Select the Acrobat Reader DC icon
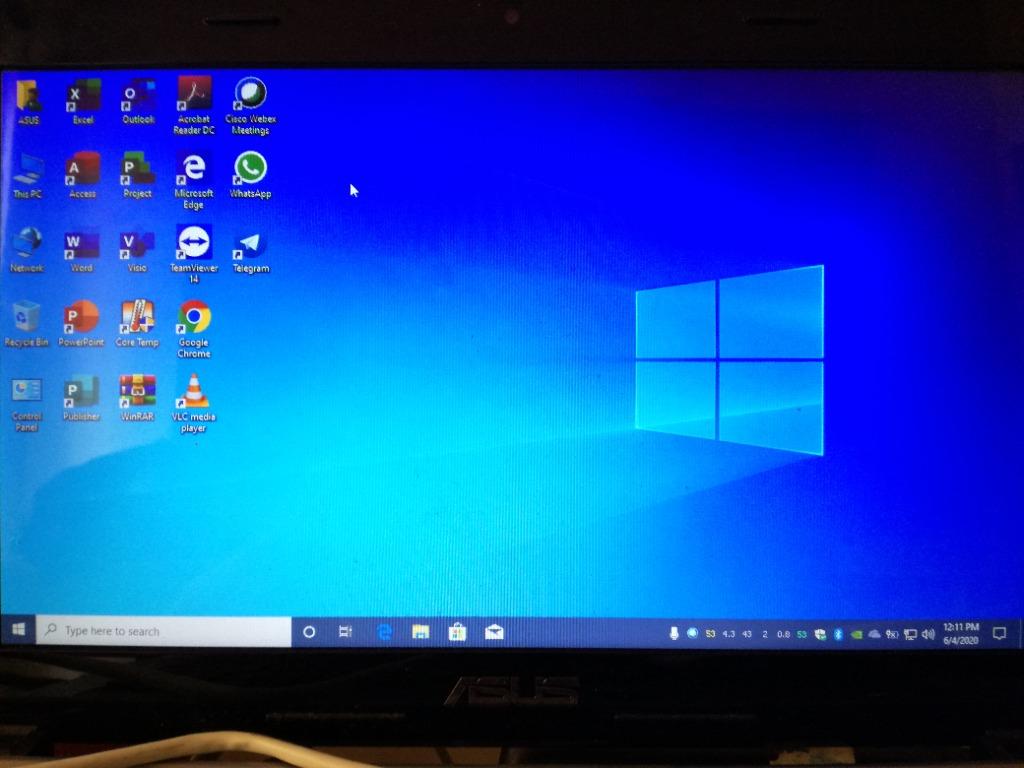Viewport: 1024px width, 768px height. click(x=194, y=94)
